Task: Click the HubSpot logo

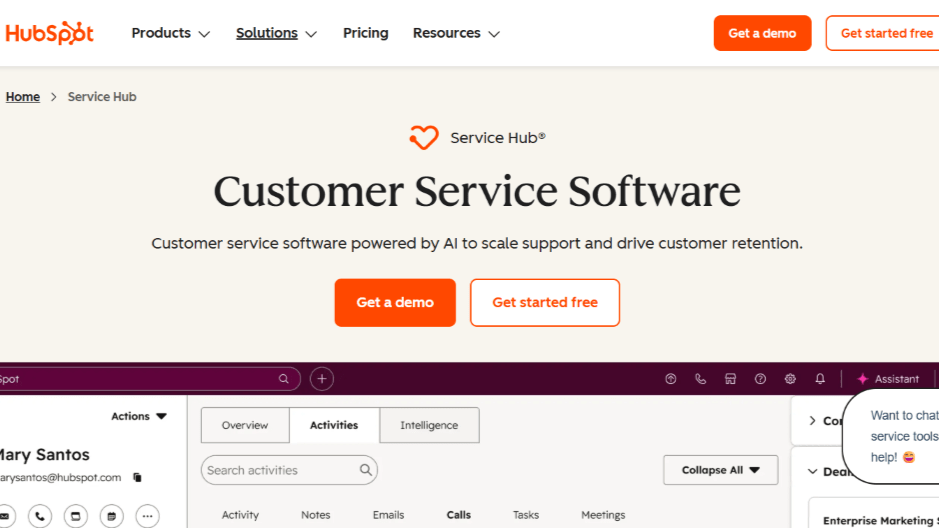Action: (x=49, y=34)
